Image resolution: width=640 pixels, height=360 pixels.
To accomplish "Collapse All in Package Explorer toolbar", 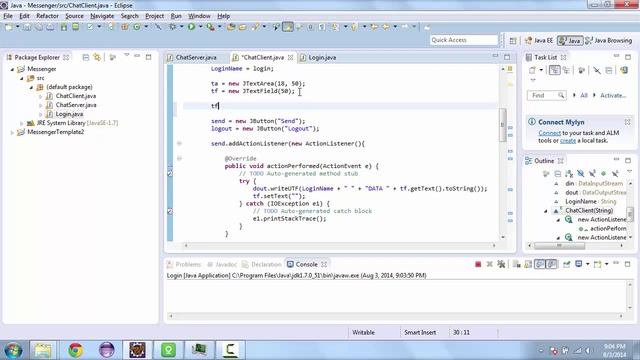I will click(86, 58).
